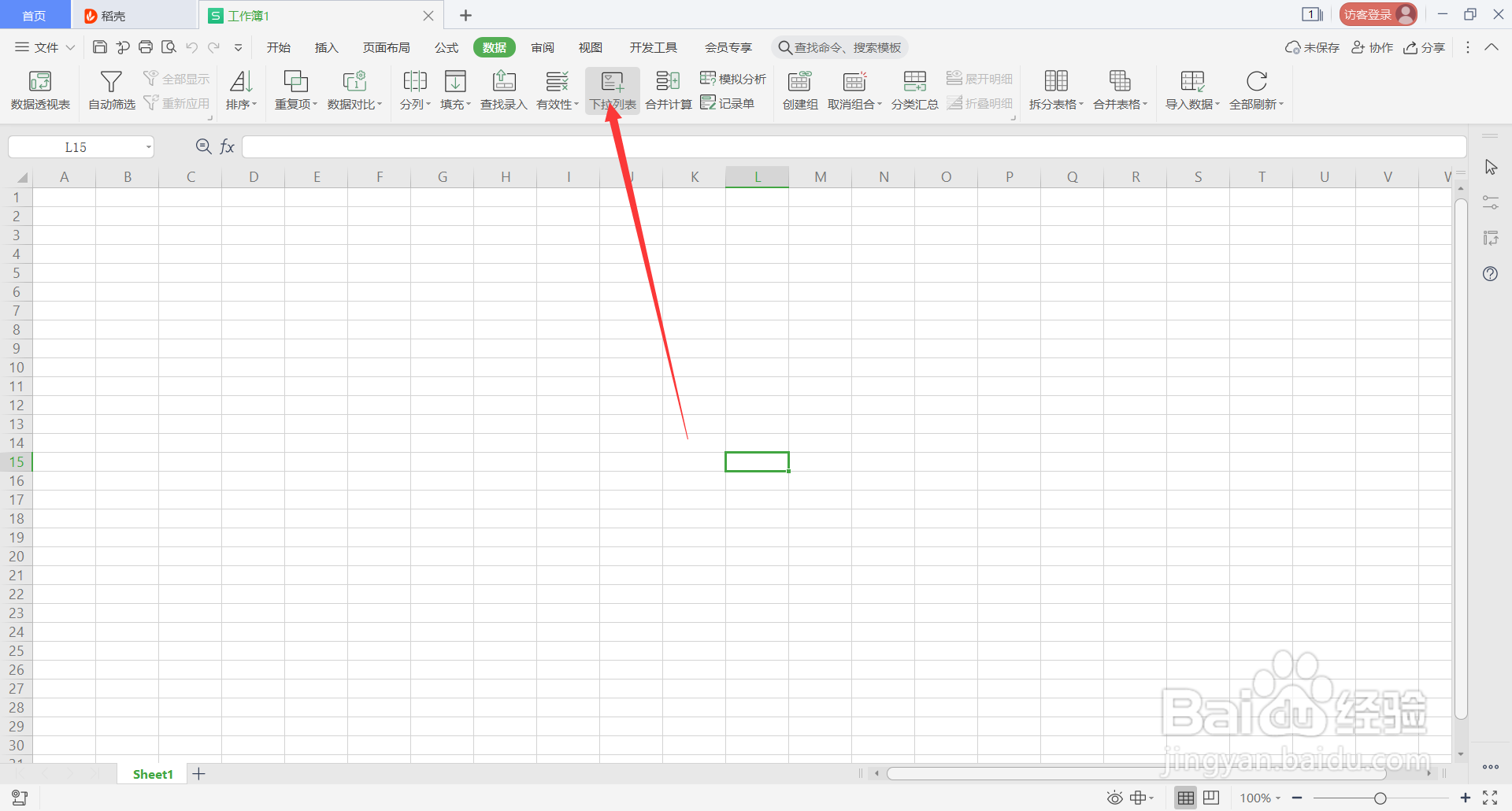This screenshot has height=811, width=1512.
Task: Click Create Group (创建组) icon
Action: (800, 81)
